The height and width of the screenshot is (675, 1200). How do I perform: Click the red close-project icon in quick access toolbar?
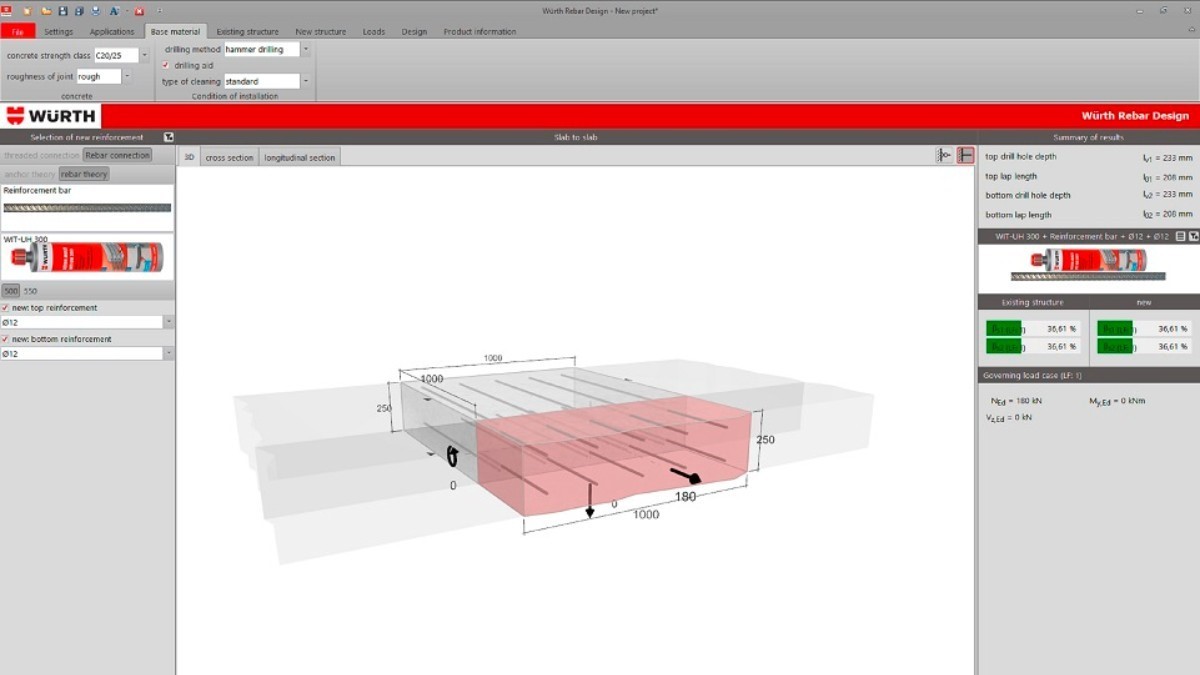(x=139, y=11)
